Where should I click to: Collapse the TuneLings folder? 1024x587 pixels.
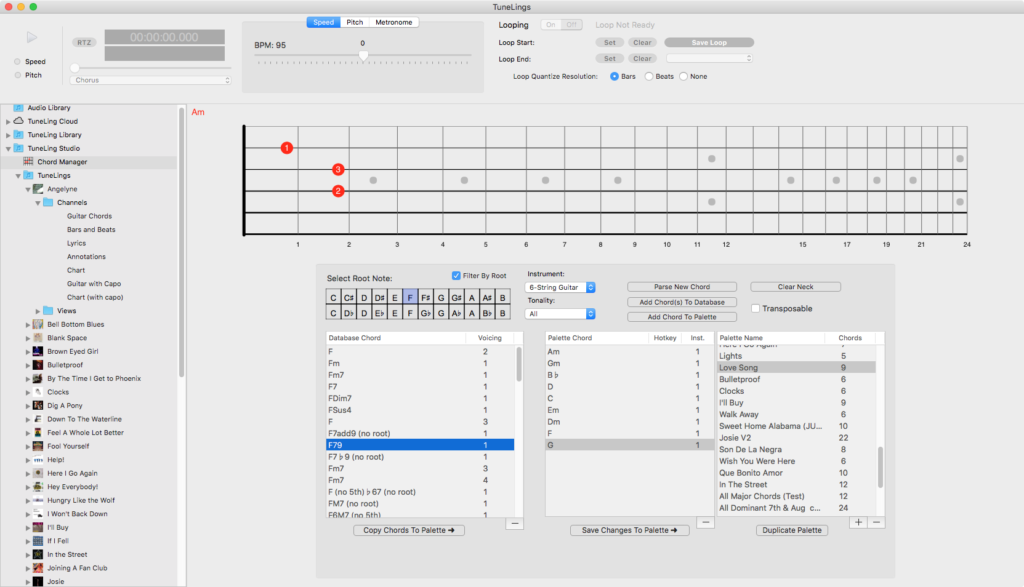(18, 176)
